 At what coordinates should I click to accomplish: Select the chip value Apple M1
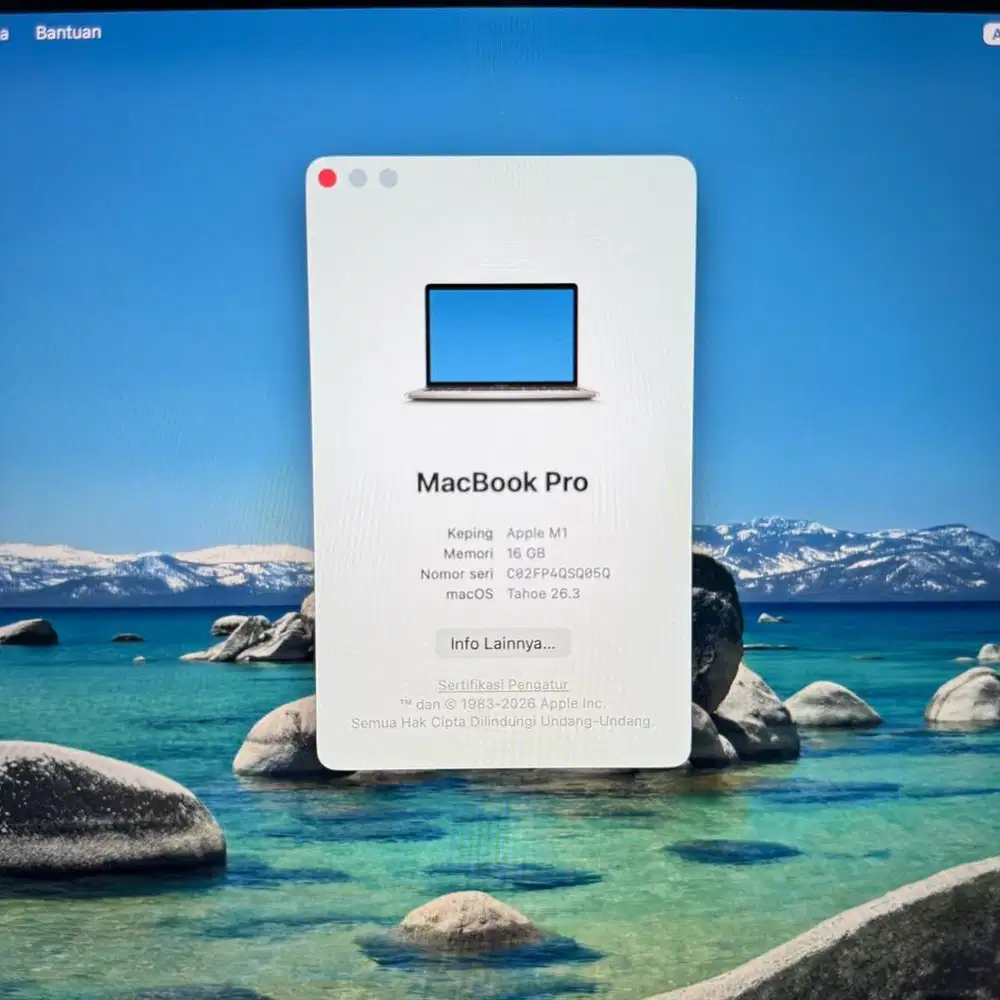537,533
